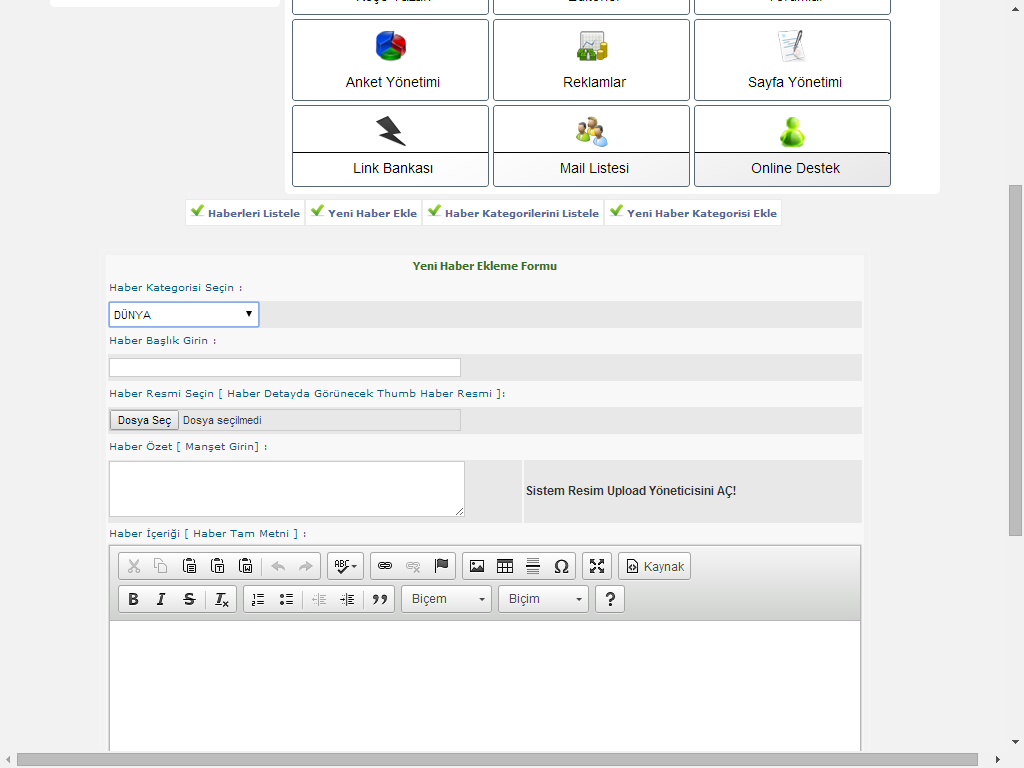Screen dimensions: 1024x768
Task: Open the Biçim format dropdown
Action: (543, 600)
